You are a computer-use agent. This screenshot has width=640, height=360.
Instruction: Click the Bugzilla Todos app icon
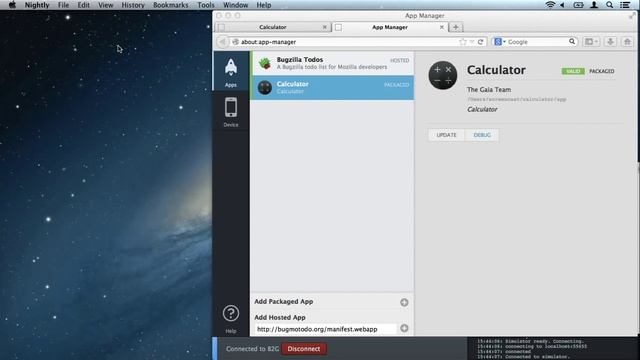pos(264,63)
